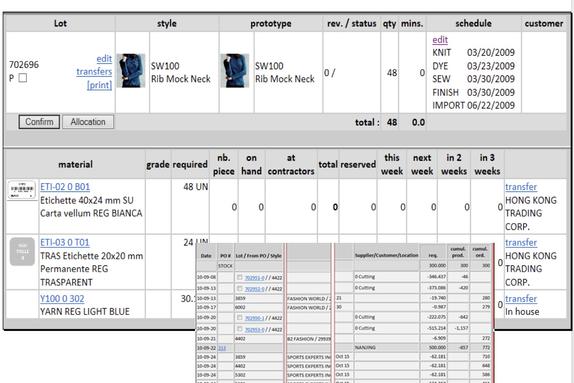
Task: Click the Allocation button
Action: tap(88, 122)
